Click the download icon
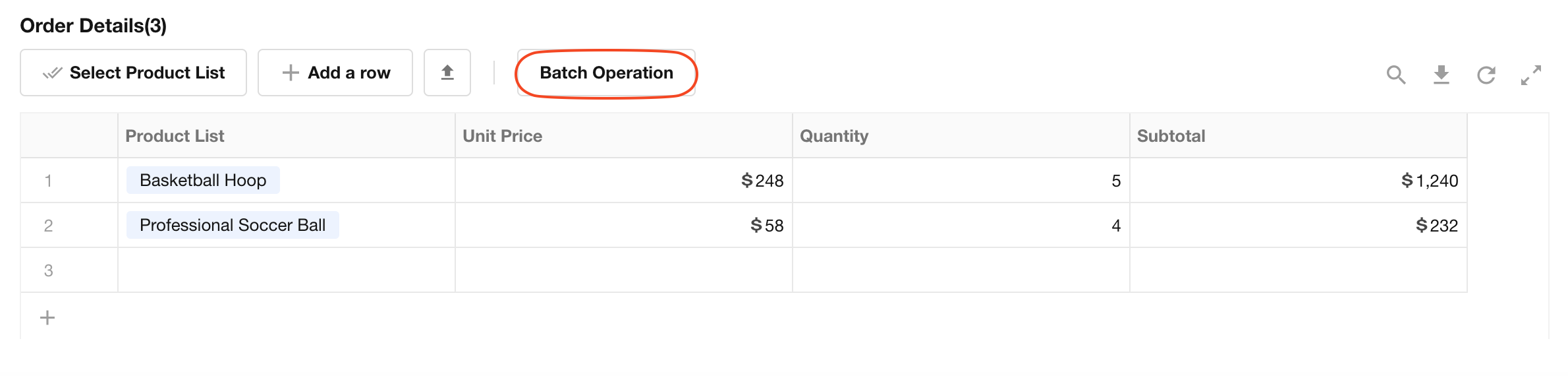The height and width of the screenshot is (376, 1568). (x=1442, y=75)
